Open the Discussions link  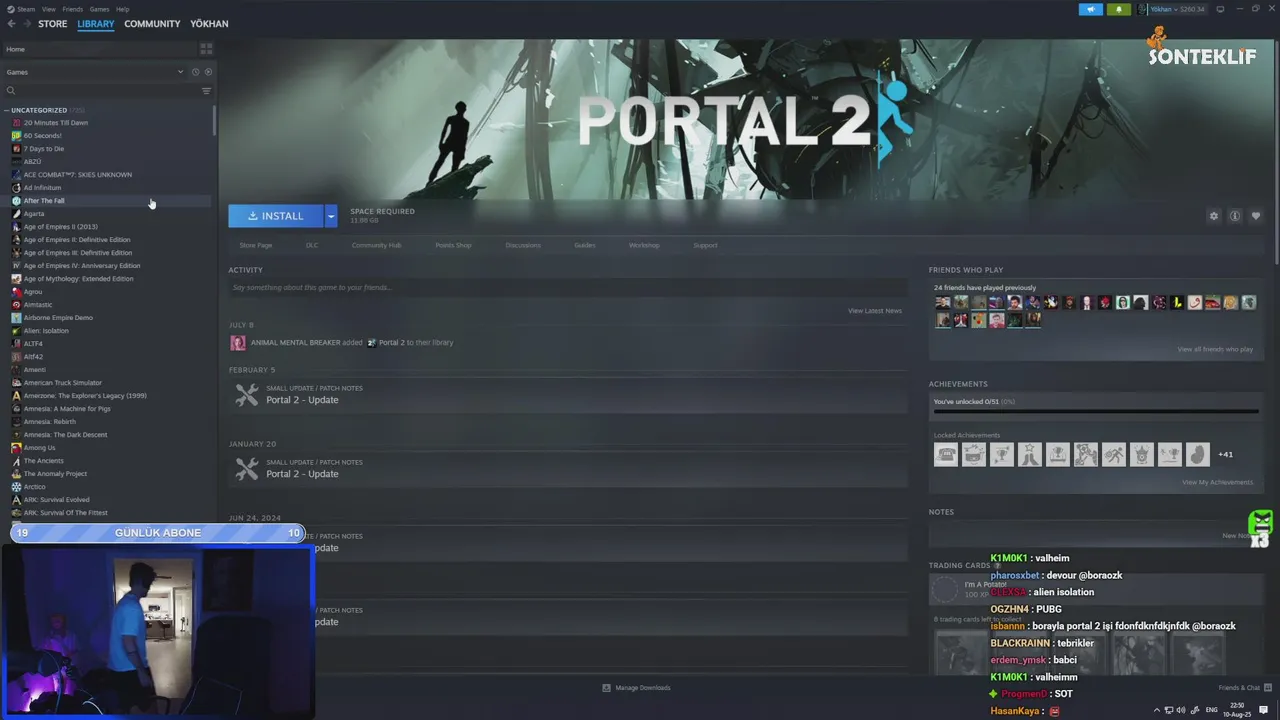[523, 245]
